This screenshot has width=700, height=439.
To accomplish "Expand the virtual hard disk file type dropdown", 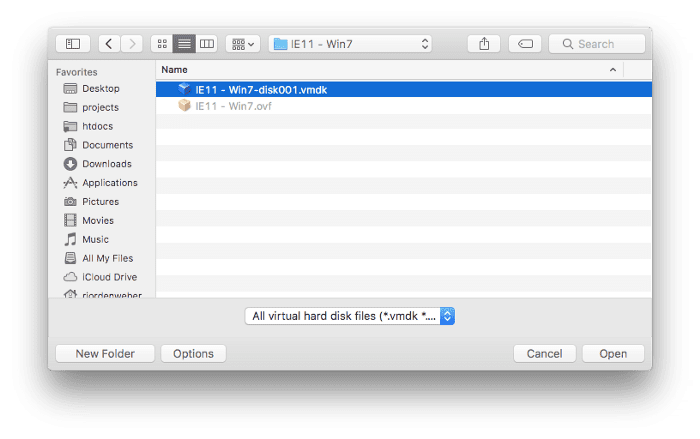I will click(x=350, y=316).
